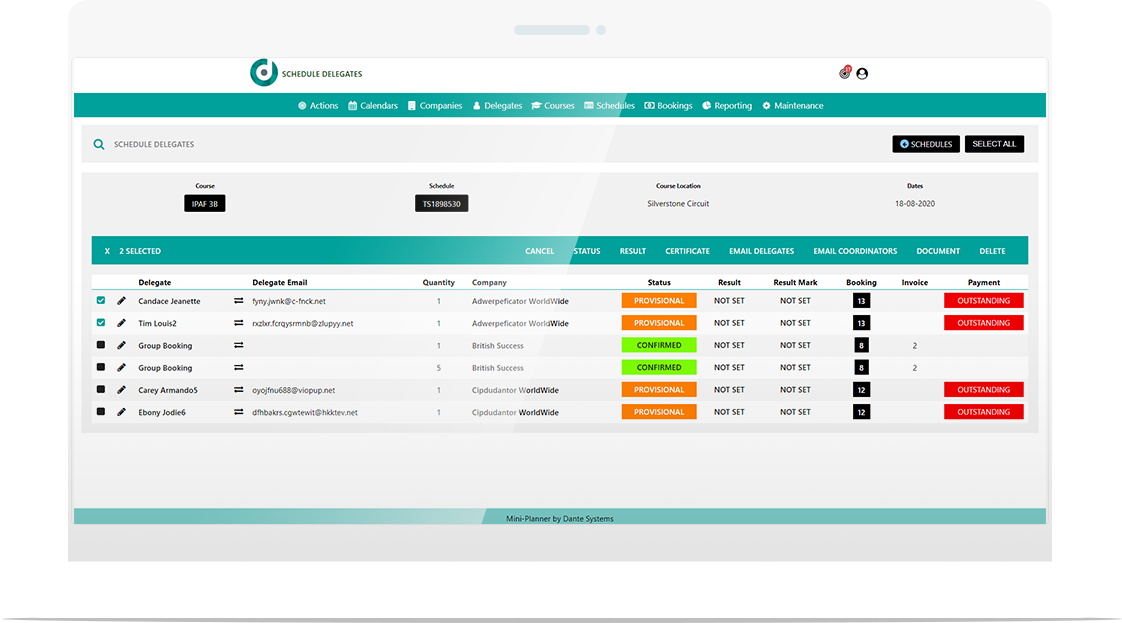Go to the Companies menu item
This screenshot has width=1122, height=623.
pyautogui.click(x=435, y=105)
